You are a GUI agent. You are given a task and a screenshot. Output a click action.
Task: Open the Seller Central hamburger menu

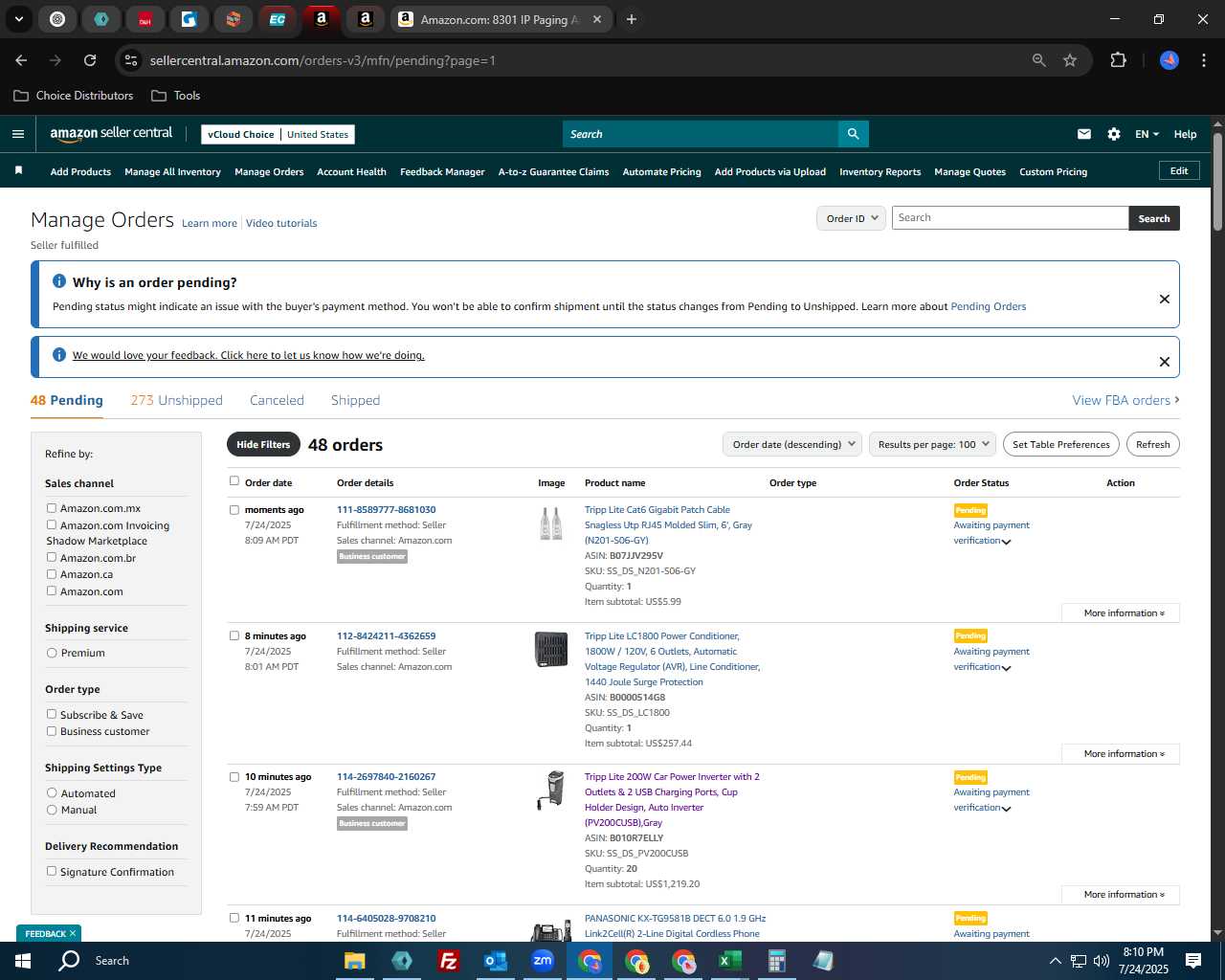click(x=17, y=134)
